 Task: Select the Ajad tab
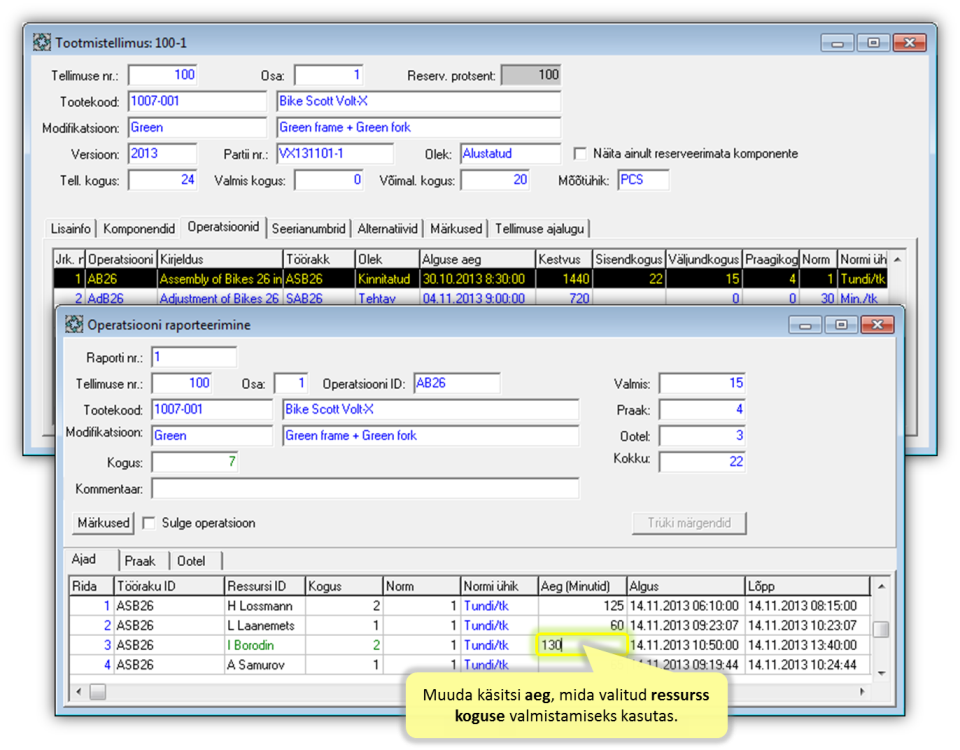(x=84, y=559)
